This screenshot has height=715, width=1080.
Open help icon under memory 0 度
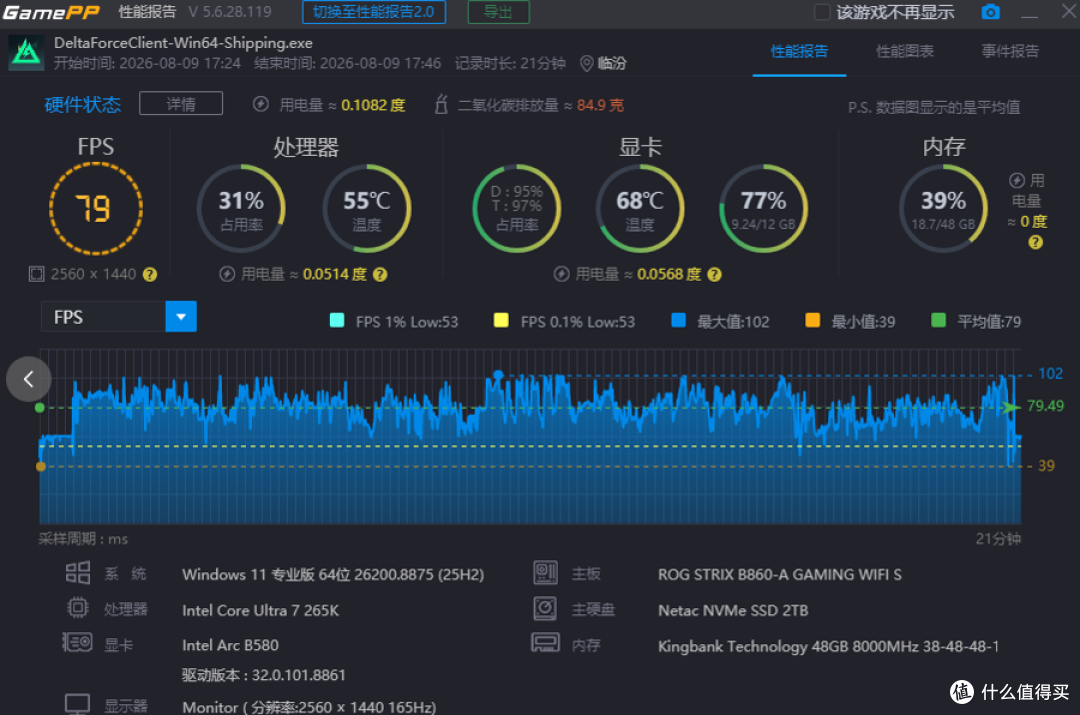click(x=1035, y=242)
